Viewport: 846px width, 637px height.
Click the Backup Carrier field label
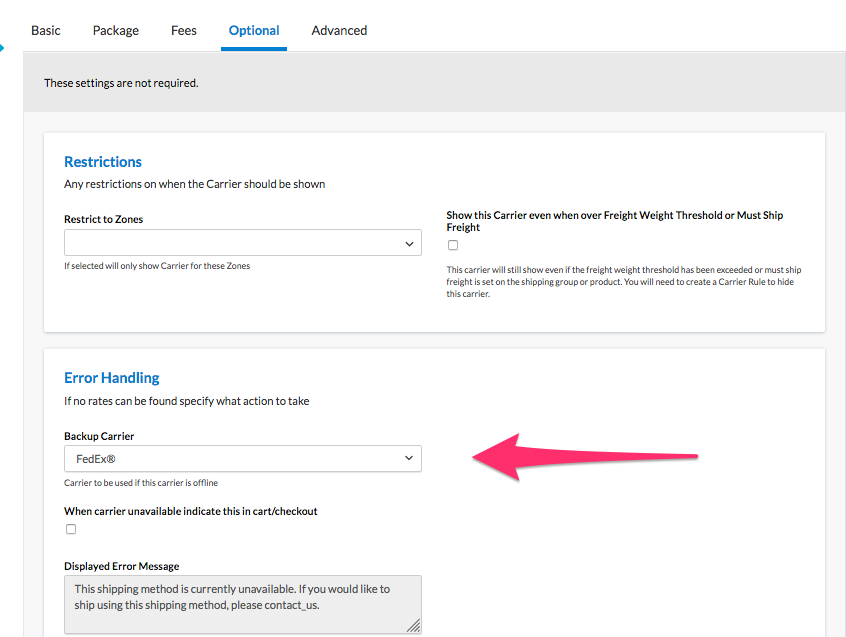(x=99, y=437)
